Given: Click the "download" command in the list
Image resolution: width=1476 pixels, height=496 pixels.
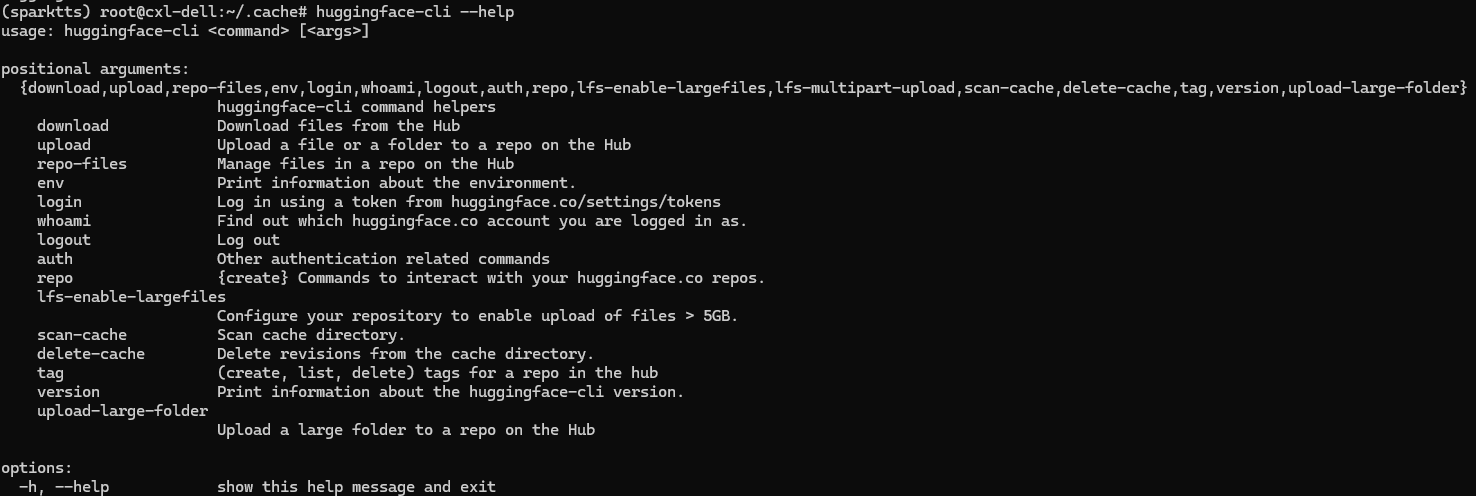Looking at the screenshot, I should tap(73, 126).
